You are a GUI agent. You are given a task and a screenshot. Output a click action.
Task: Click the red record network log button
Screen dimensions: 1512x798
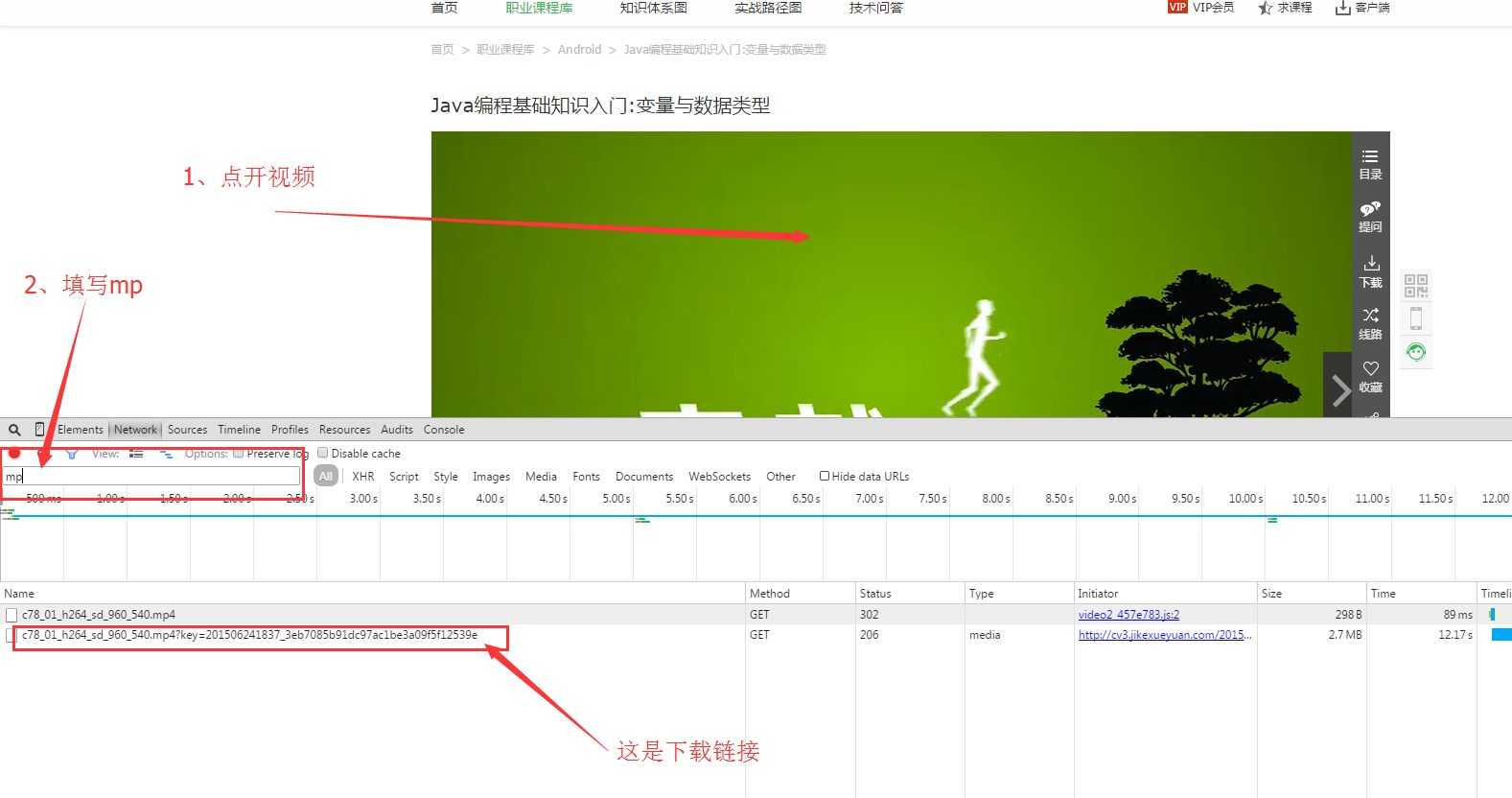coord(14,454)
